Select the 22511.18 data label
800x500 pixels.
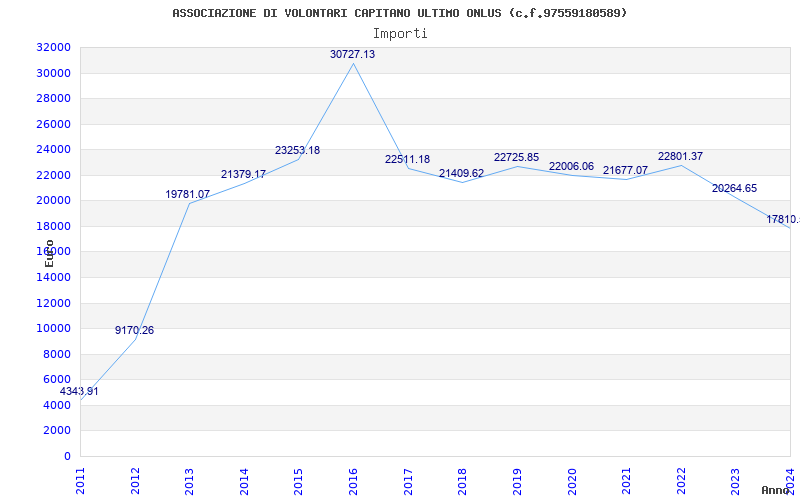407,159
